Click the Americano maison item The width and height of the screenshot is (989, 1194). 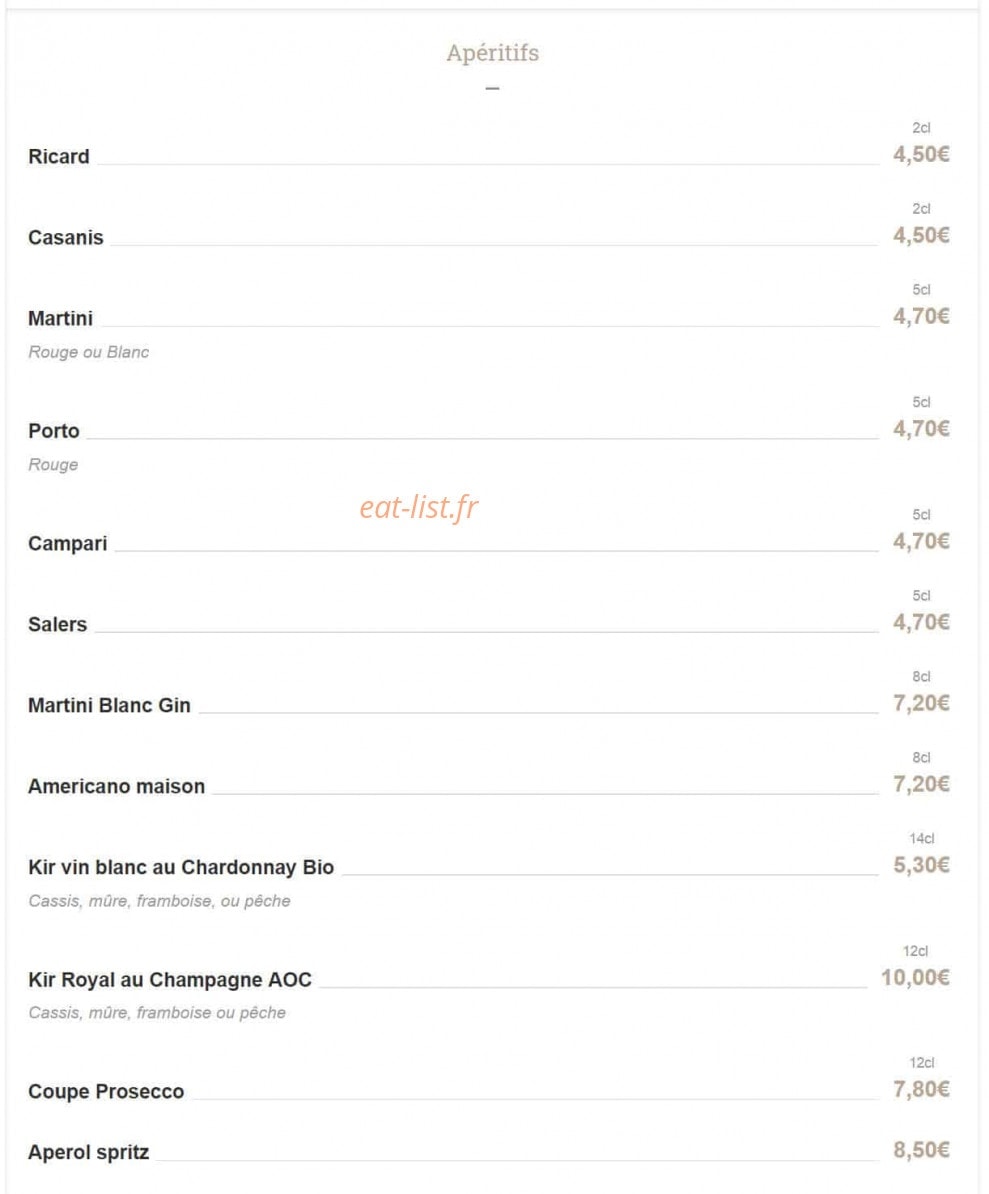point(116,786)
